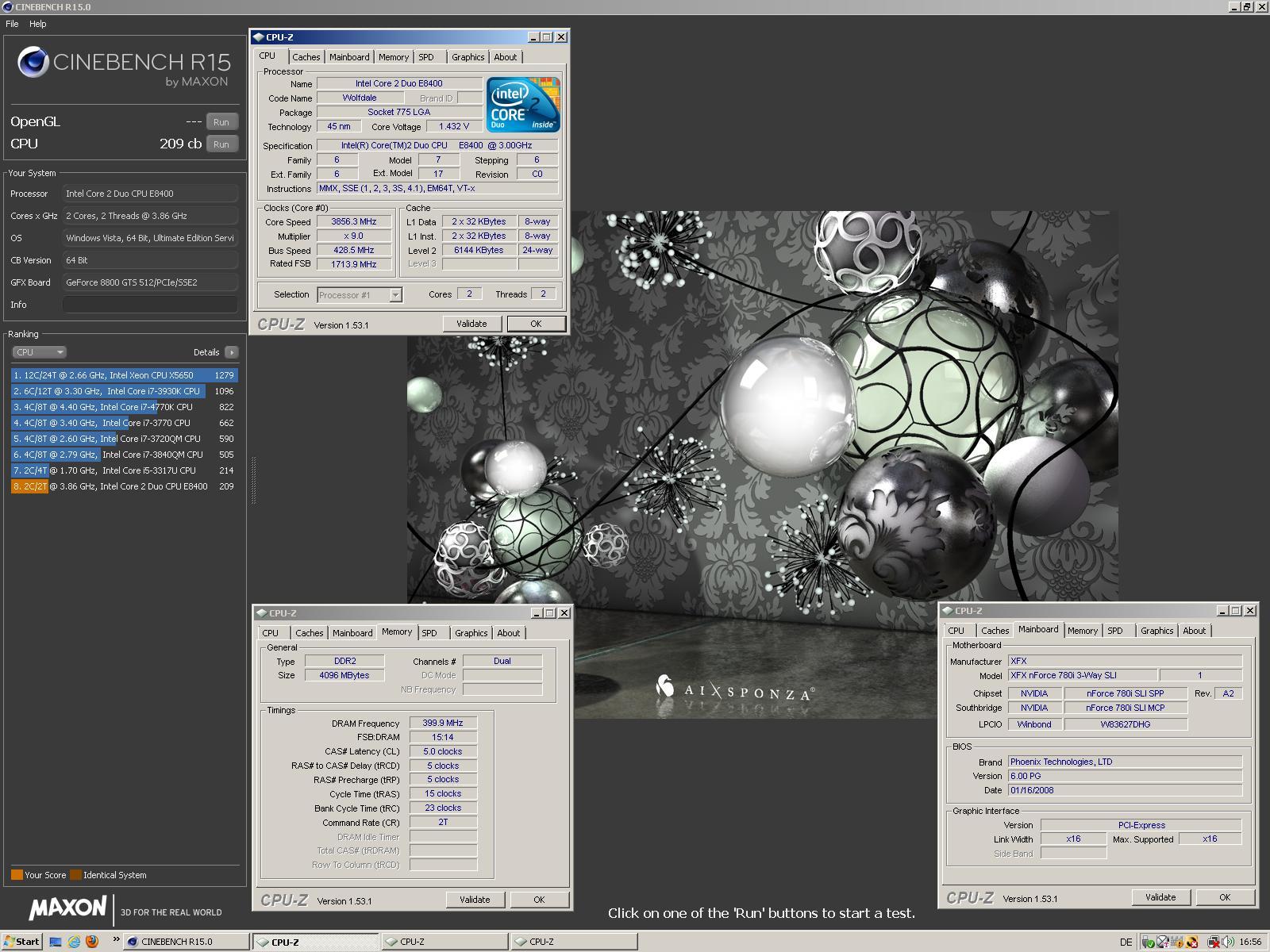
Task: Expand ranking Details arrow button
Action: click(x=231, y=352)
